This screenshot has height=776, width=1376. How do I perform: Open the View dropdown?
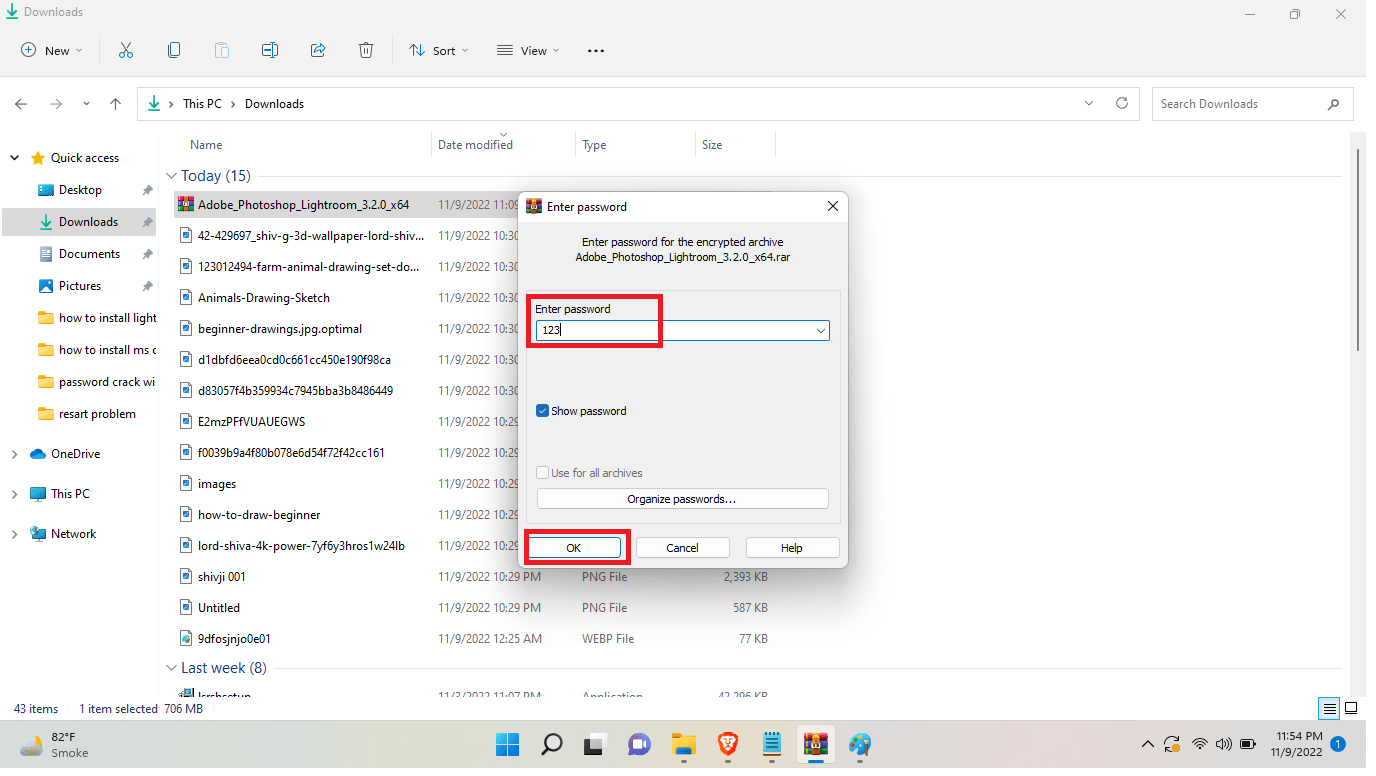529,50
